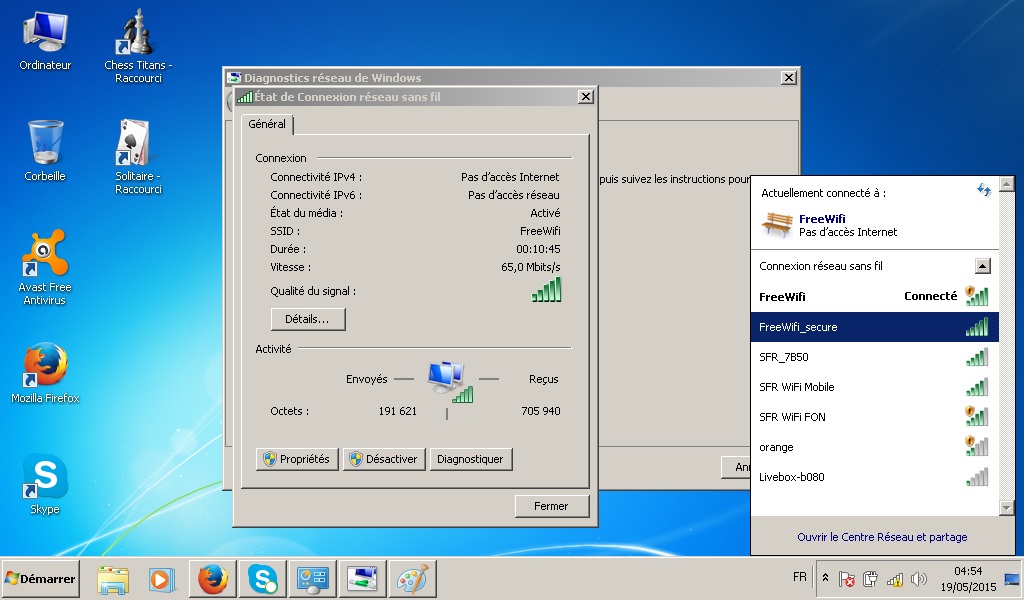The image size is (1024, 600).
Task: Open Propriétés of the wireless connection
Action: pyautogui.click(x=297, y=459)
